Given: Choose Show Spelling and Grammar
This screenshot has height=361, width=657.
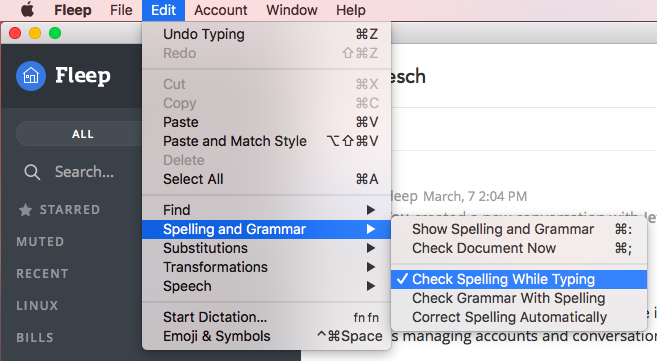Looking at the screenshot, I should click(x=519, y=229).
